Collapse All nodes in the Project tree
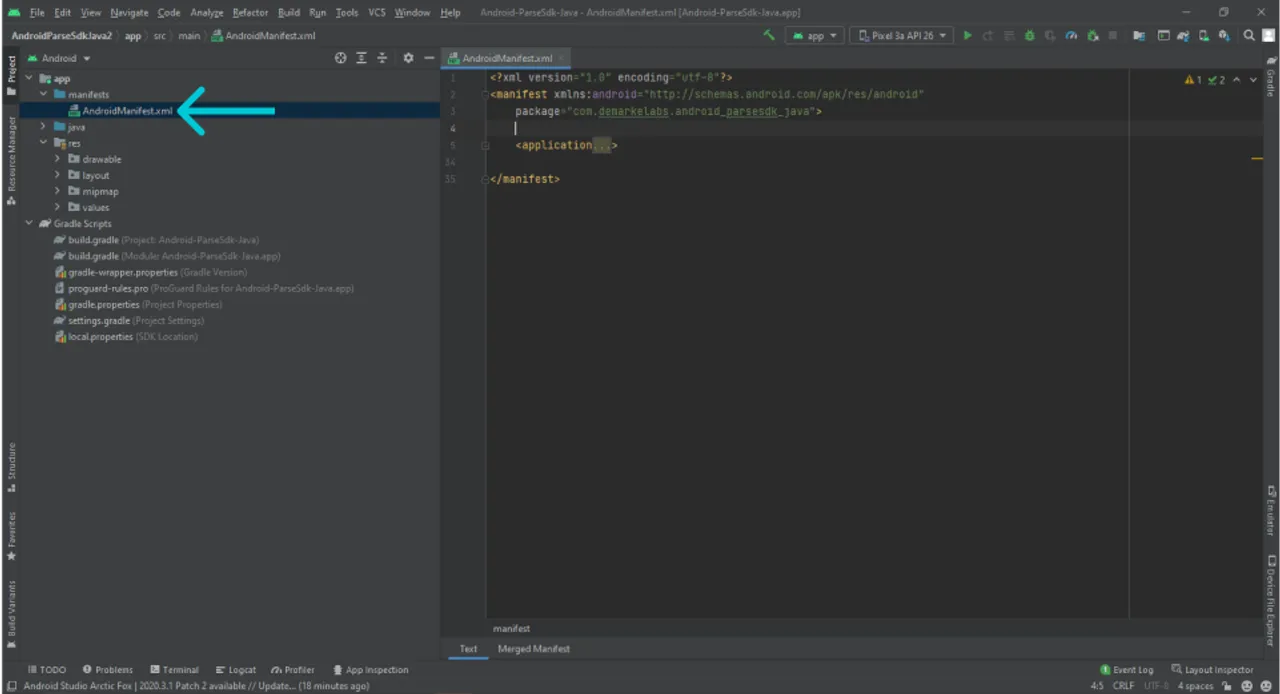Screen dimensions: 1280x694 tap(382, 58)
